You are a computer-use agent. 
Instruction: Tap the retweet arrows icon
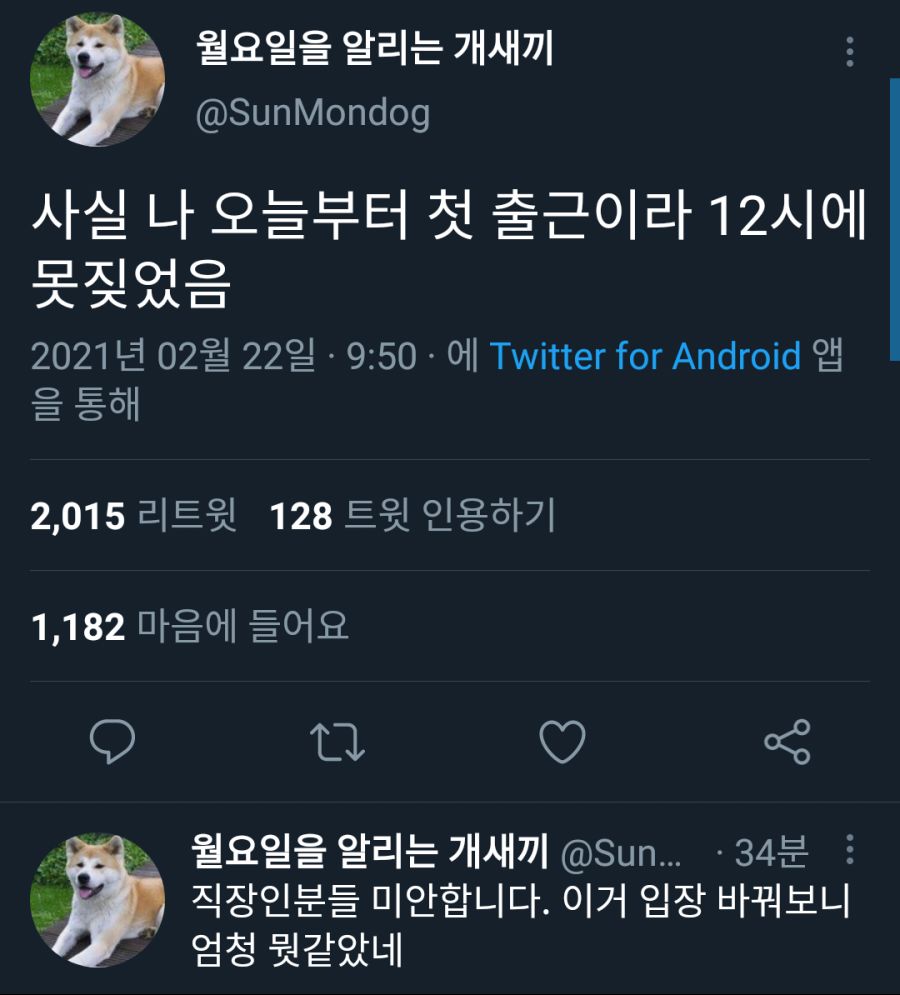click(337, 741)
